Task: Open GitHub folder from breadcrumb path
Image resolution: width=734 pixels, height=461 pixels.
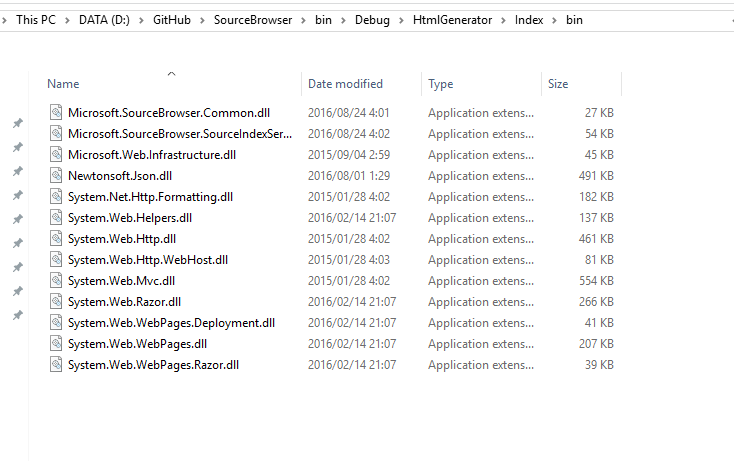Action: [x=172, y=20]
